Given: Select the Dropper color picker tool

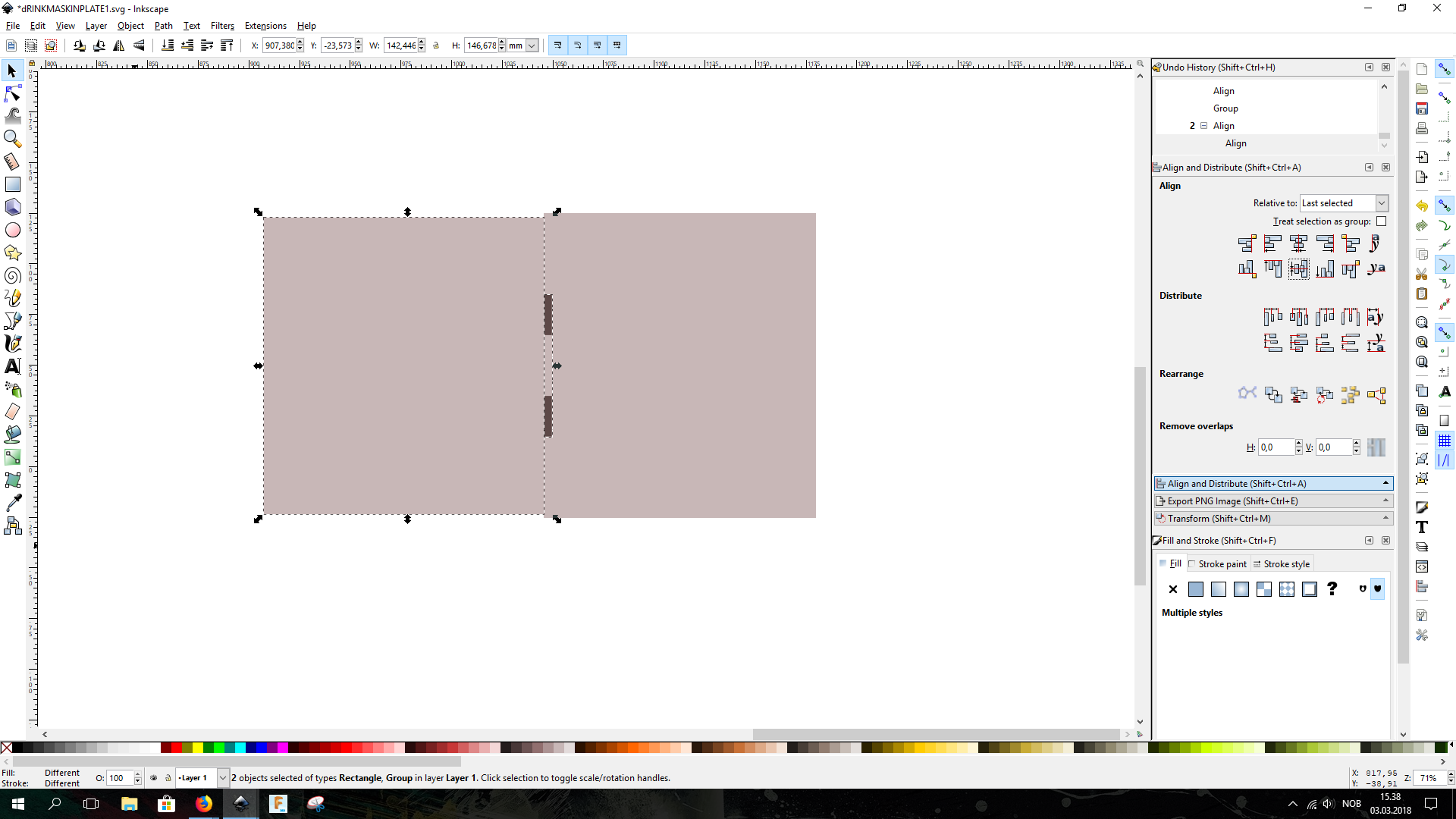Looking at the screenshot, I should click(x=13, y=503).
